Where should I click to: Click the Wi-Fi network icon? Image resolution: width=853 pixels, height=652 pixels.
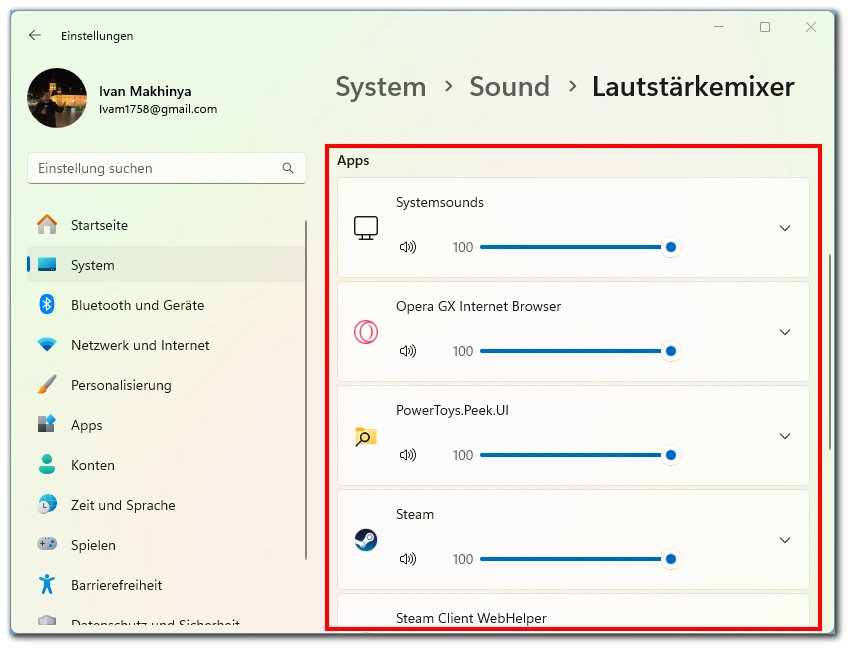(47, 345)
